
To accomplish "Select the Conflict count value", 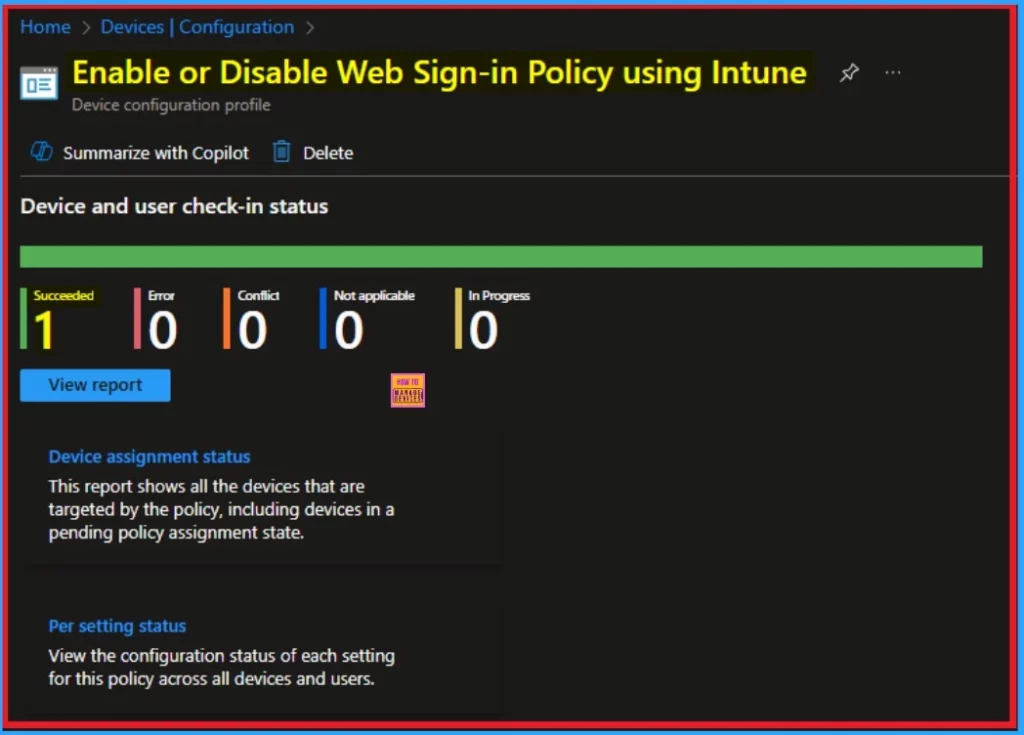I will pos(253,330).
